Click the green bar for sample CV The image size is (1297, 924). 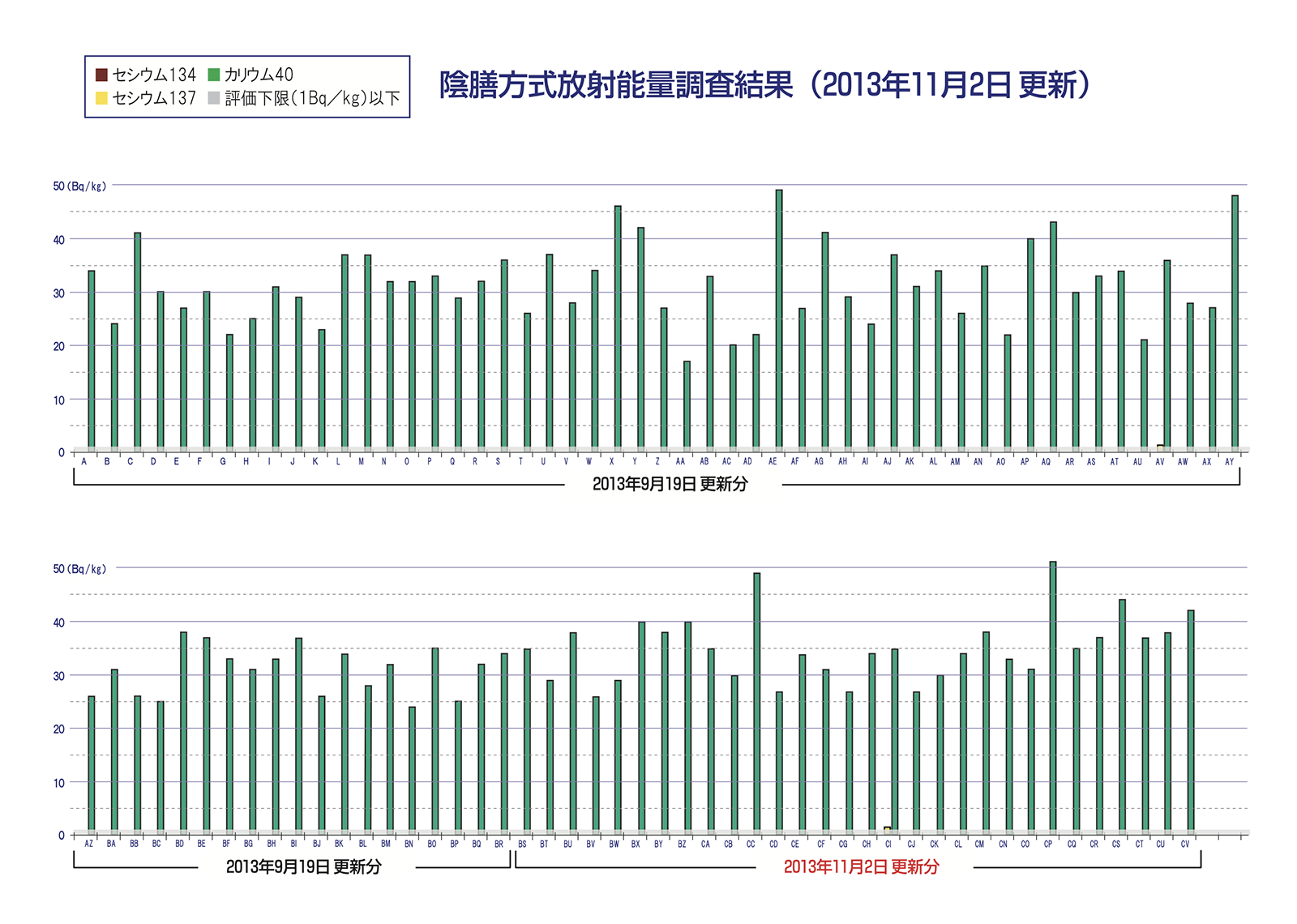tap(1191, 721)
